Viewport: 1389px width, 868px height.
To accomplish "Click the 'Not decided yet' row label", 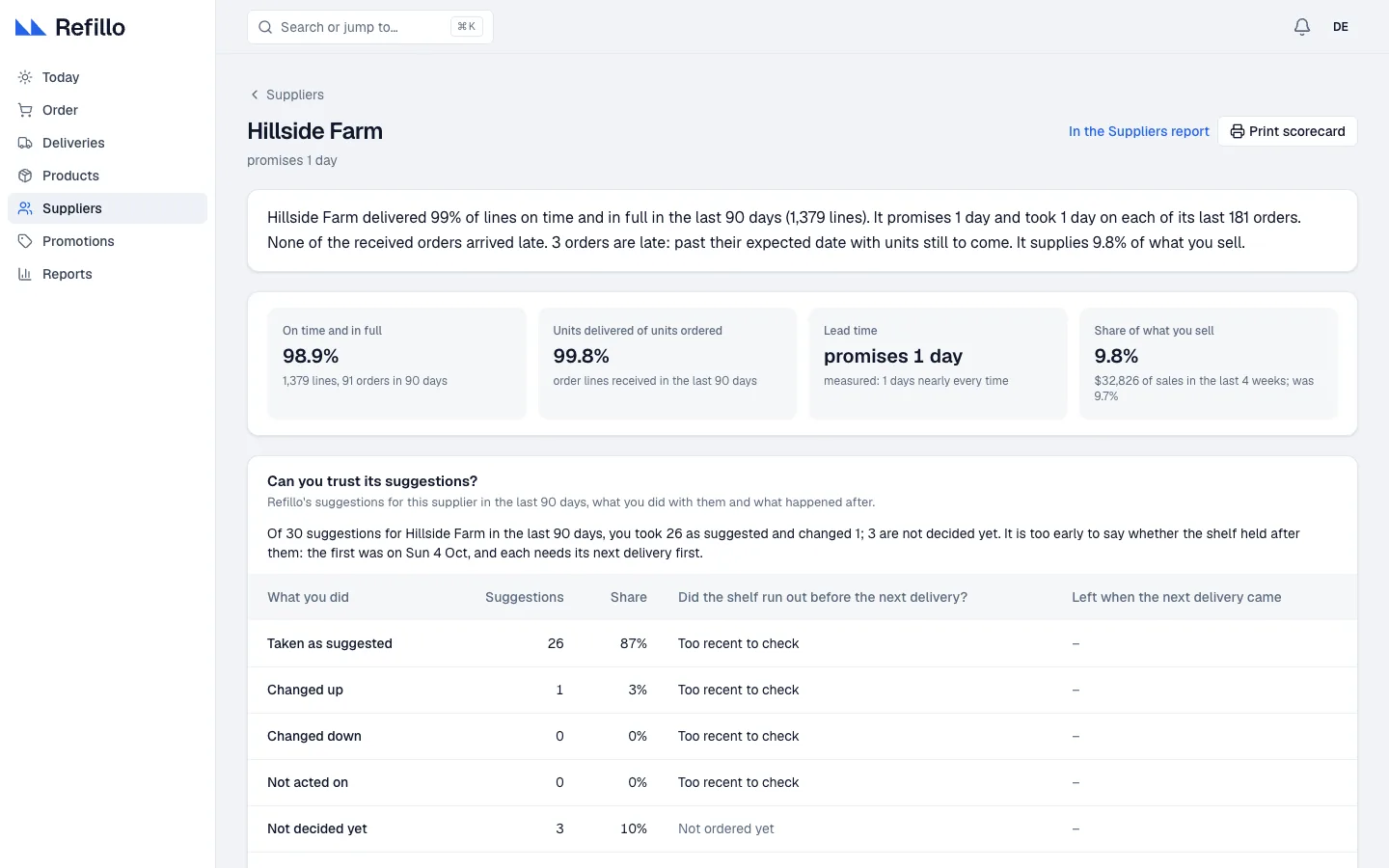I will click(x=317, y=828).
